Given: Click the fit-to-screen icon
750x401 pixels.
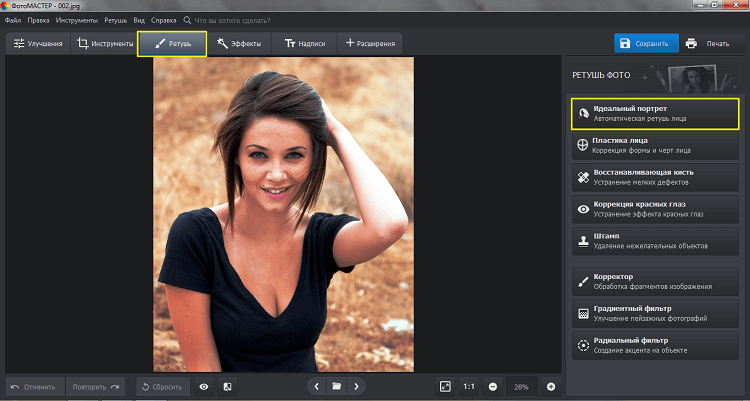Looking at the screenshot, I should pos(445,386).
